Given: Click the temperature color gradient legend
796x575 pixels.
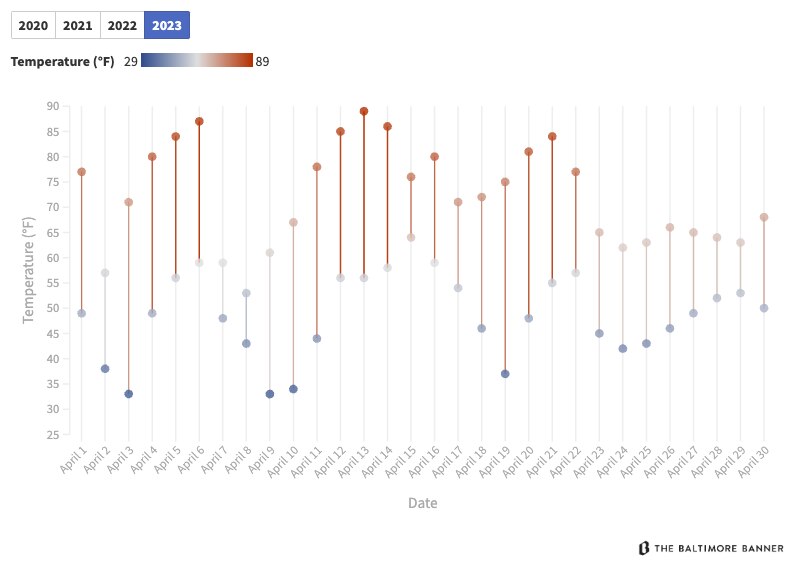Looking at the screenshot, I should coord(197,61).
